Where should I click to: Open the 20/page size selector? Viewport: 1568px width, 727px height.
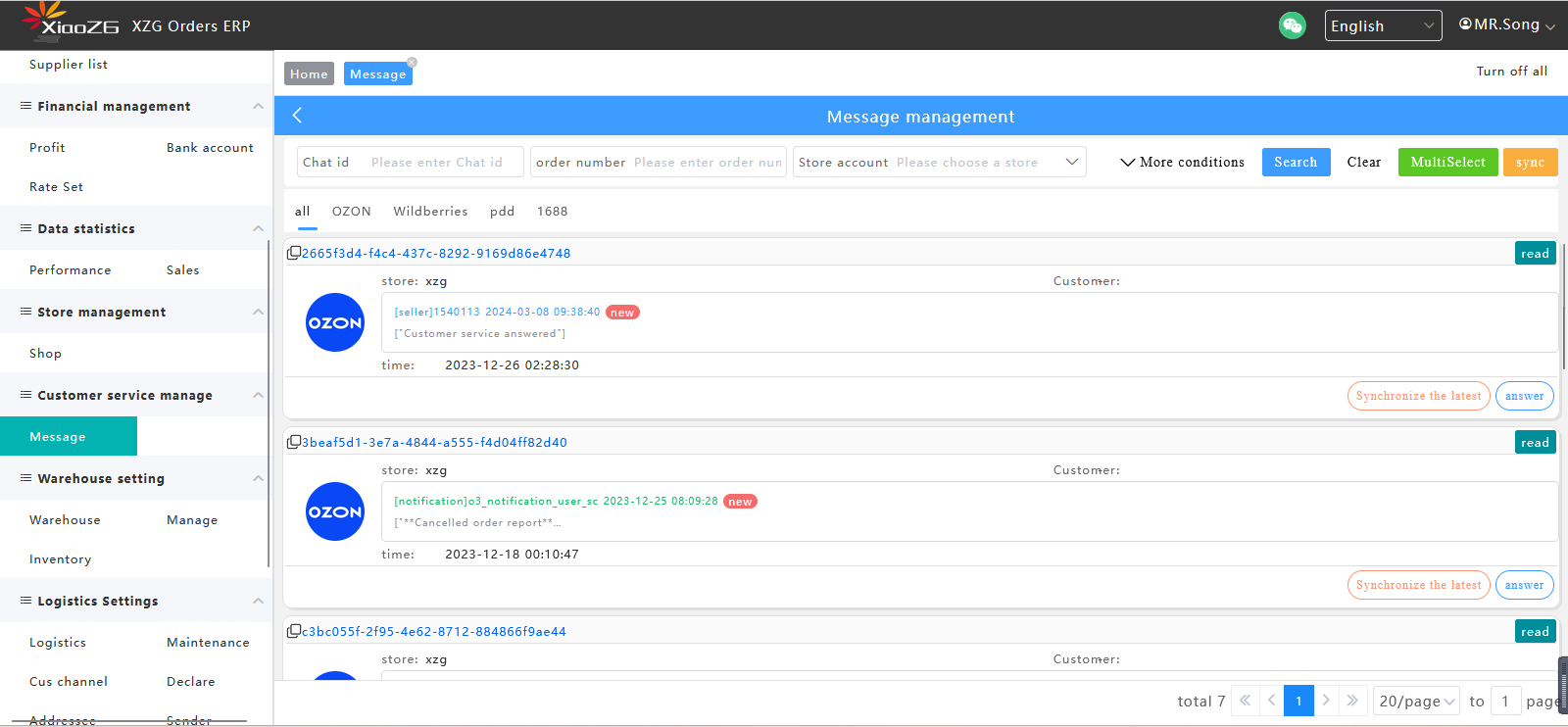[1416, 701]
